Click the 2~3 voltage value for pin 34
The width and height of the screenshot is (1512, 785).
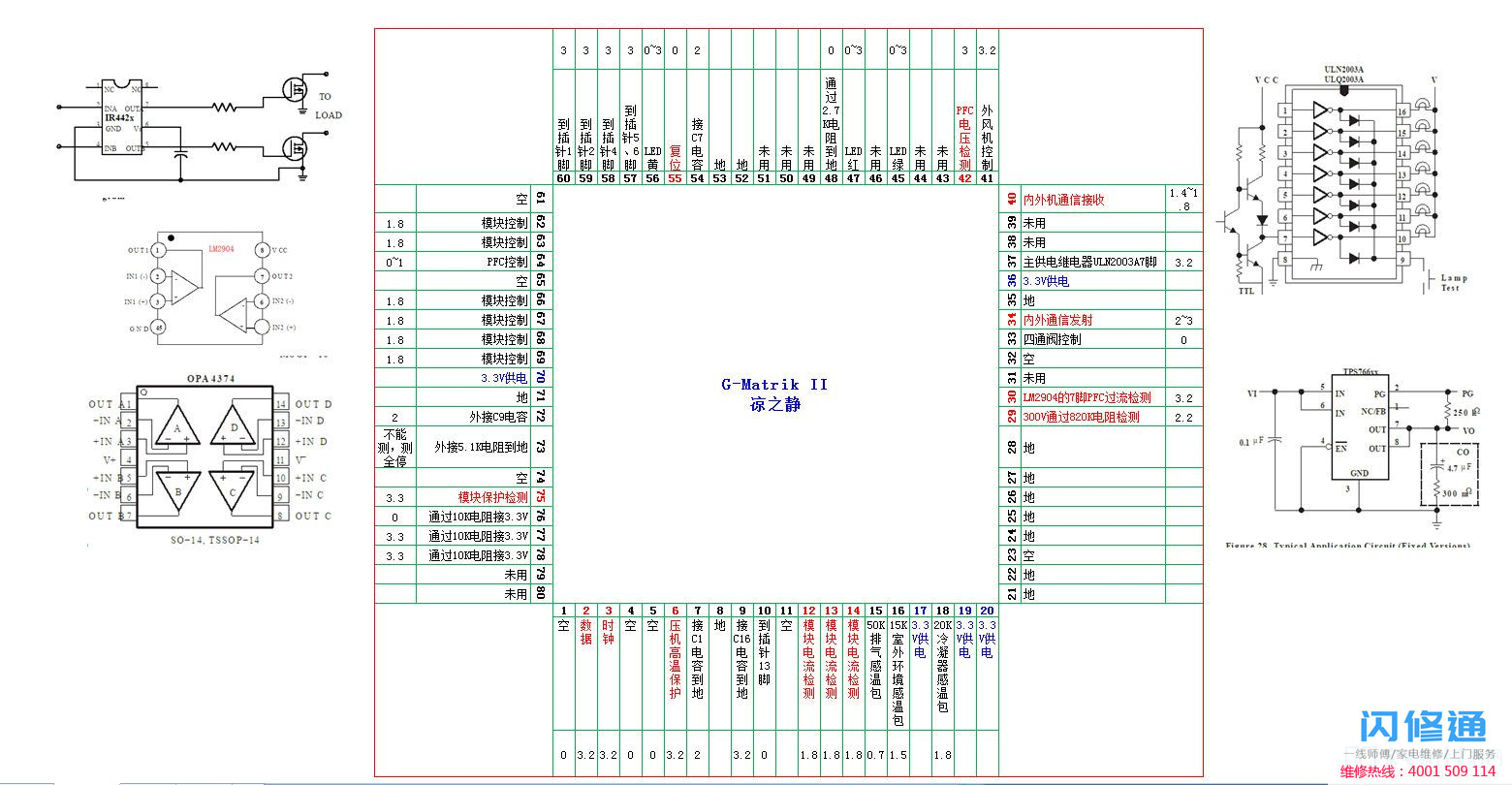[1183, 320]
